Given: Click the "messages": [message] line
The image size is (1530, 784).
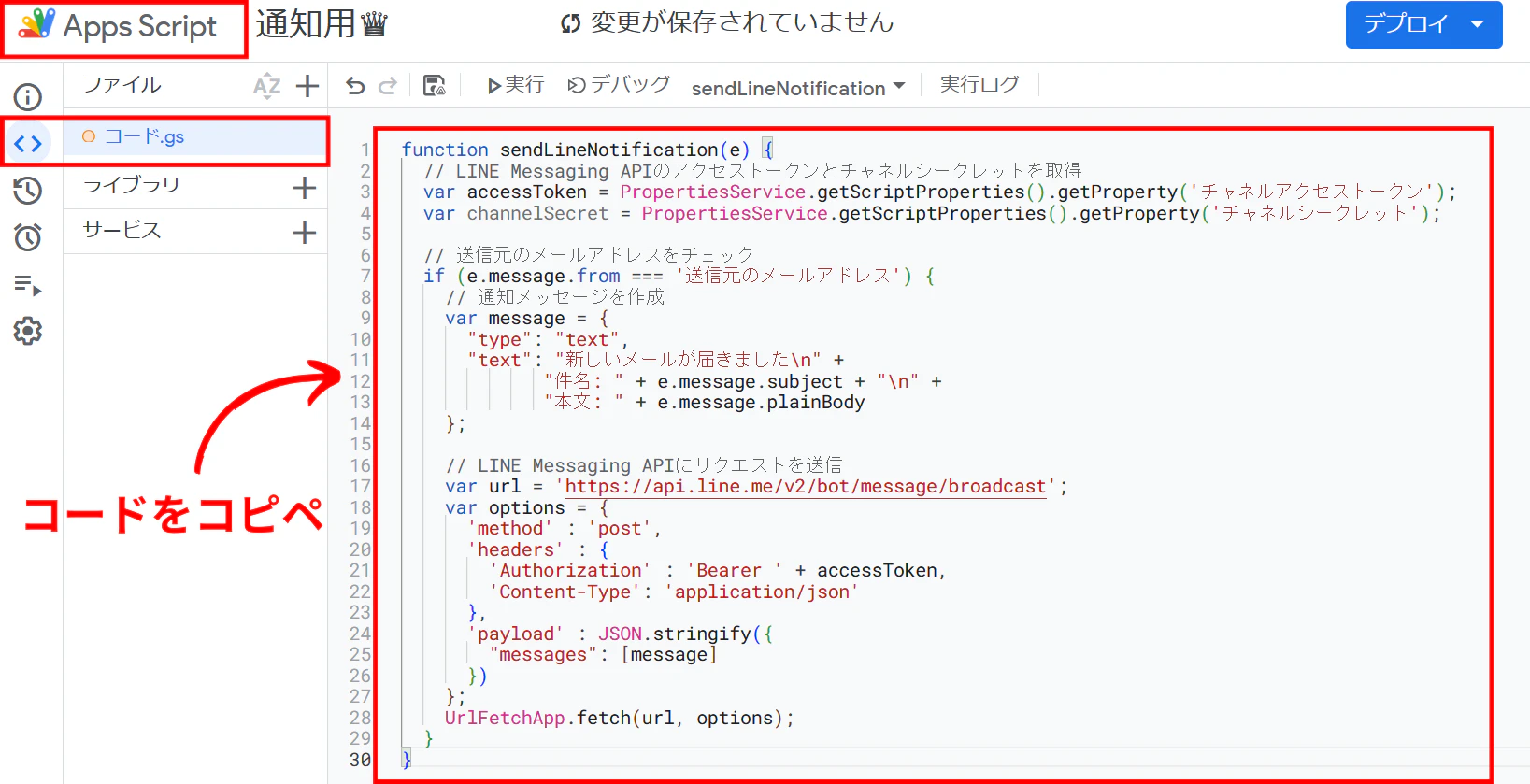Looking at the screenshot, I should coord(604,654).
